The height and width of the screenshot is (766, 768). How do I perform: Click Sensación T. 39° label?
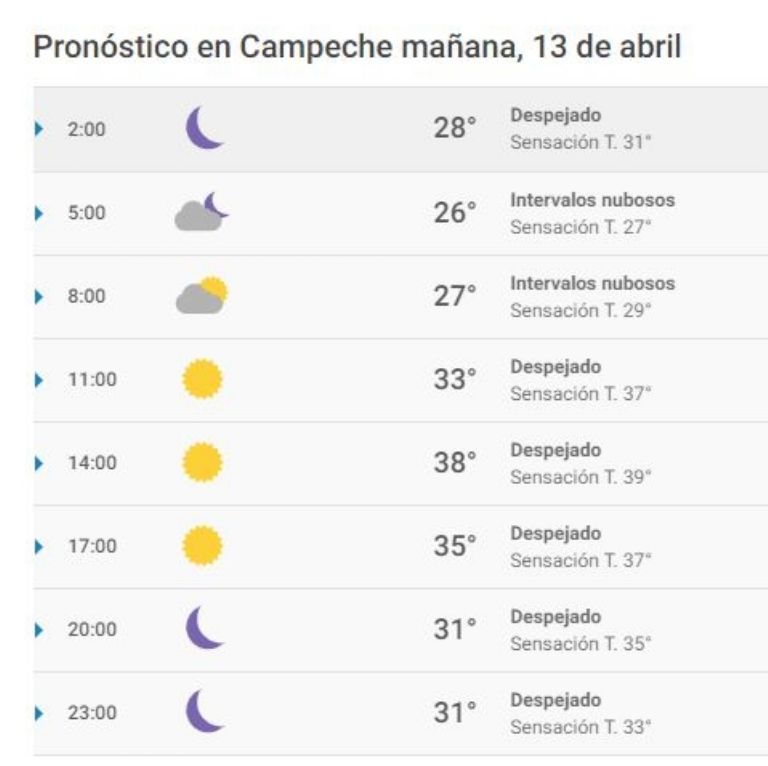(x=580, y=477)
